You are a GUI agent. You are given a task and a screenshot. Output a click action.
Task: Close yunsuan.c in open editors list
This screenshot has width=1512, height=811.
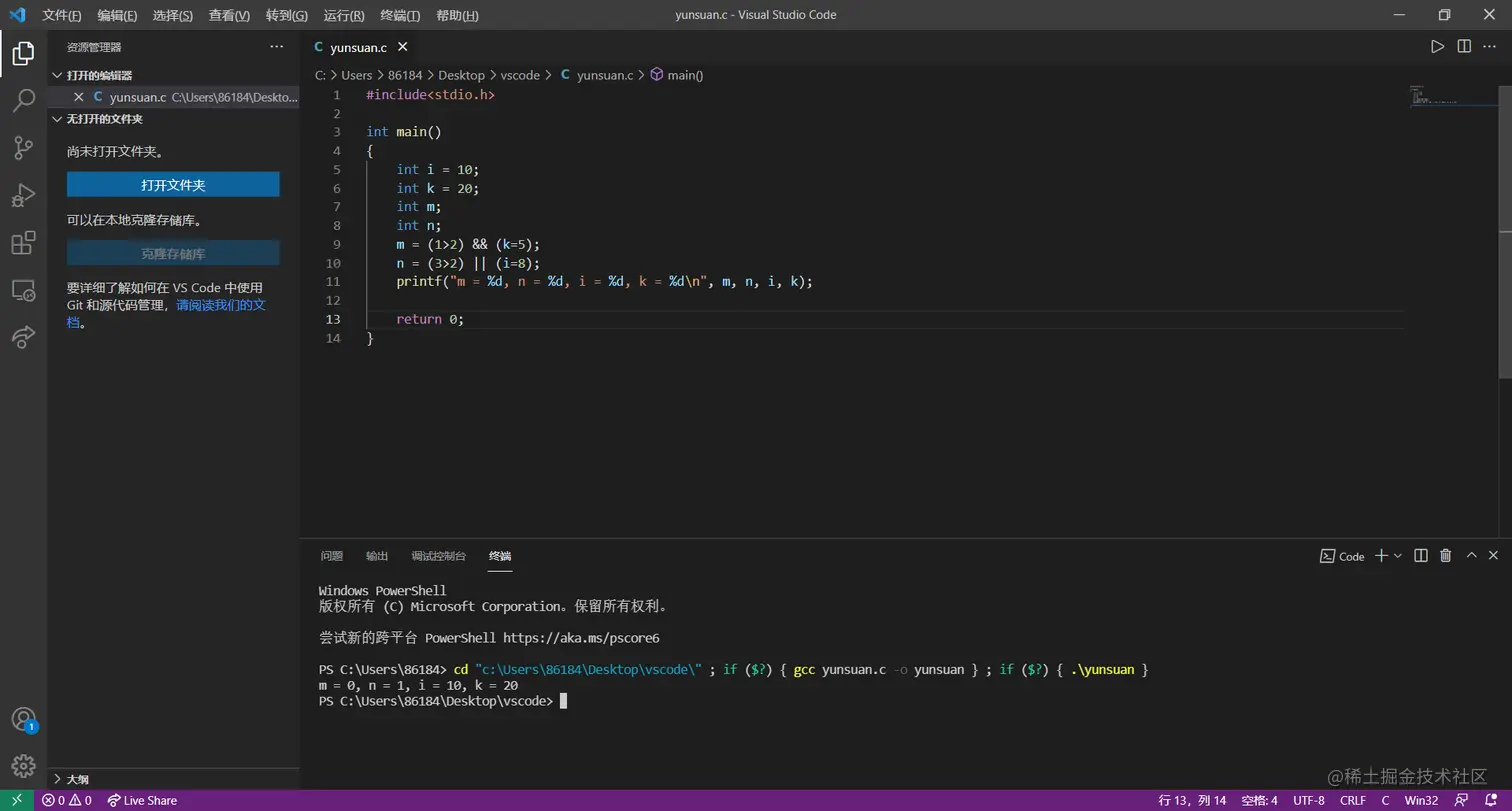point(79,97)
